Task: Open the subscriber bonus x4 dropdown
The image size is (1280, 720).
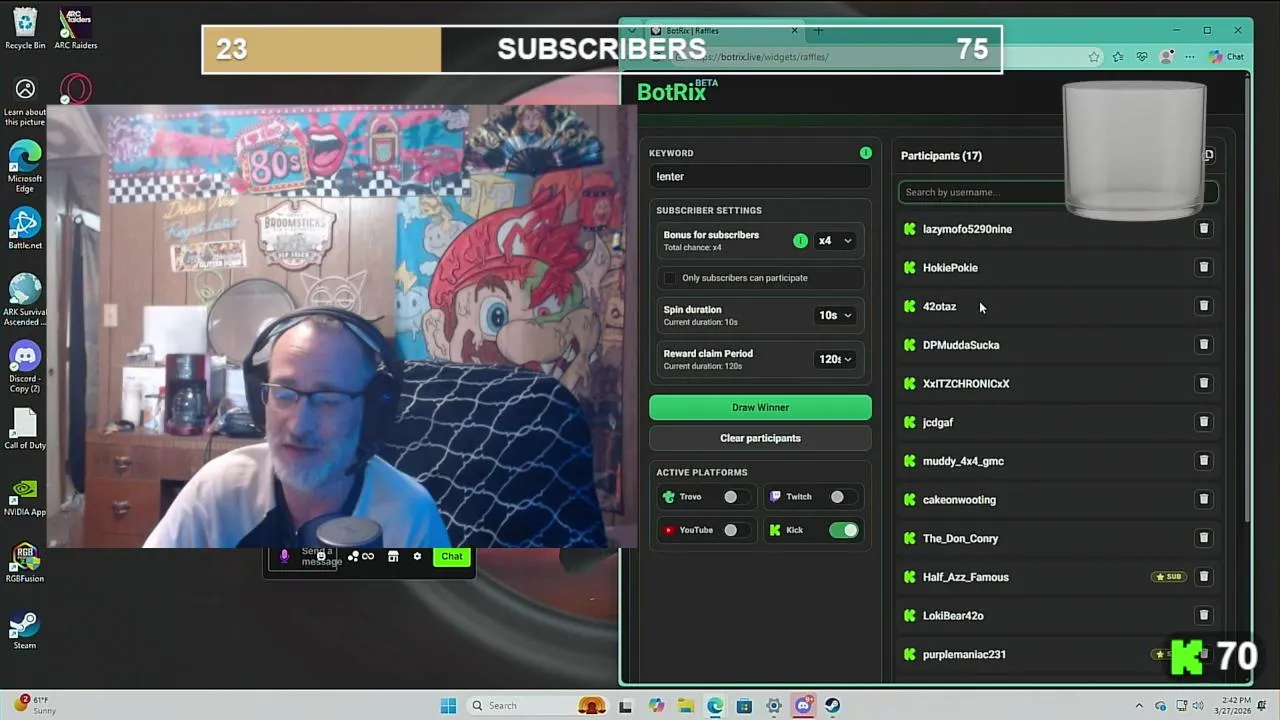Action: [x=834, y=241]
